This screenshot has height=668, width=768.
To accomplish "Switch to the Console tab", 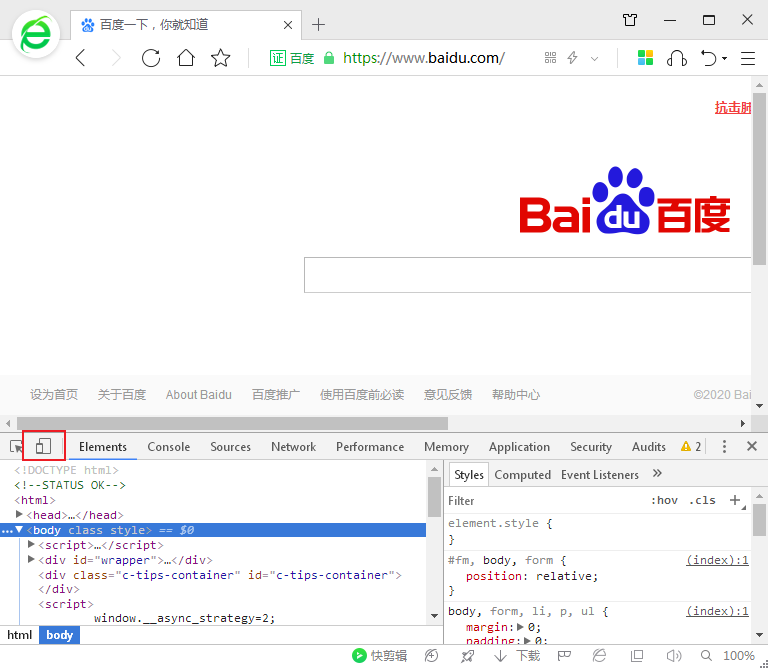I will pos(168,447).
